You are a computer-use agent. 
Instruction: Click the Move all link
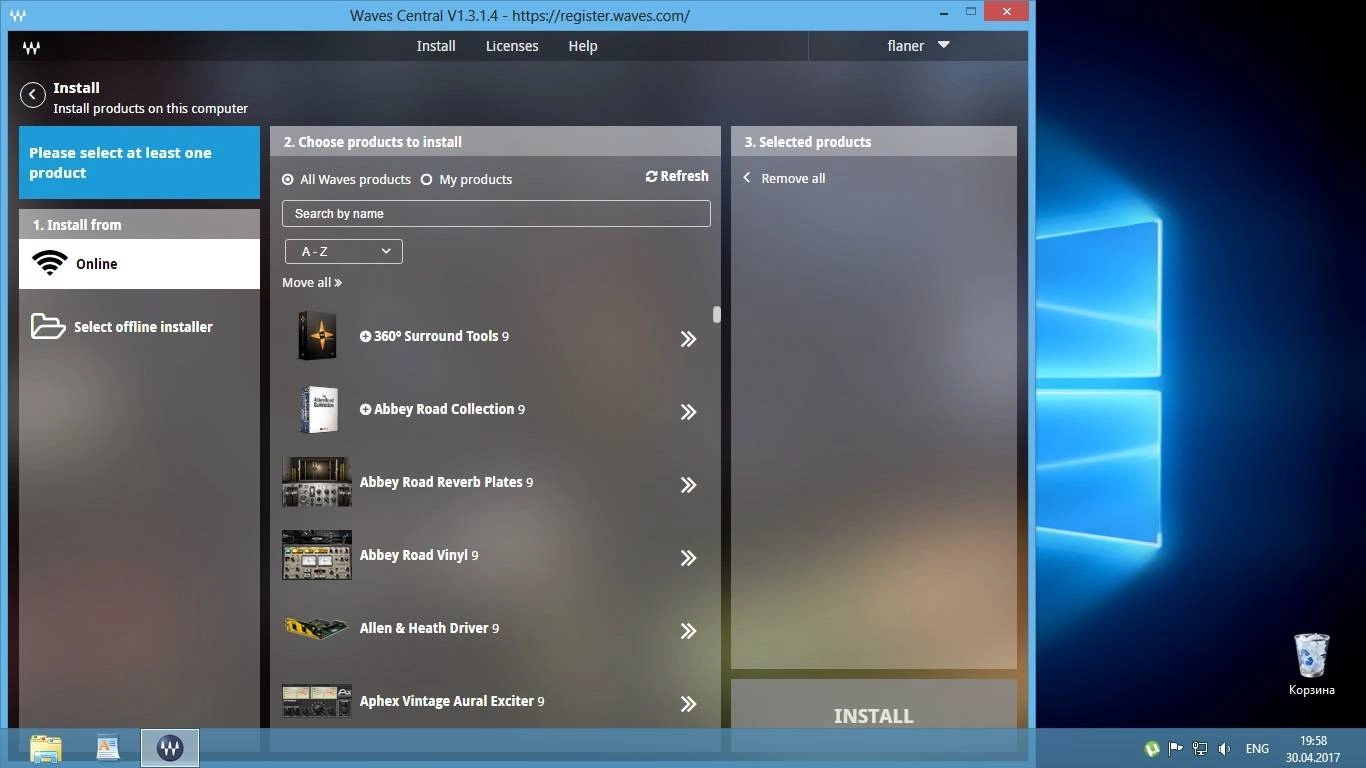point(312,283)
